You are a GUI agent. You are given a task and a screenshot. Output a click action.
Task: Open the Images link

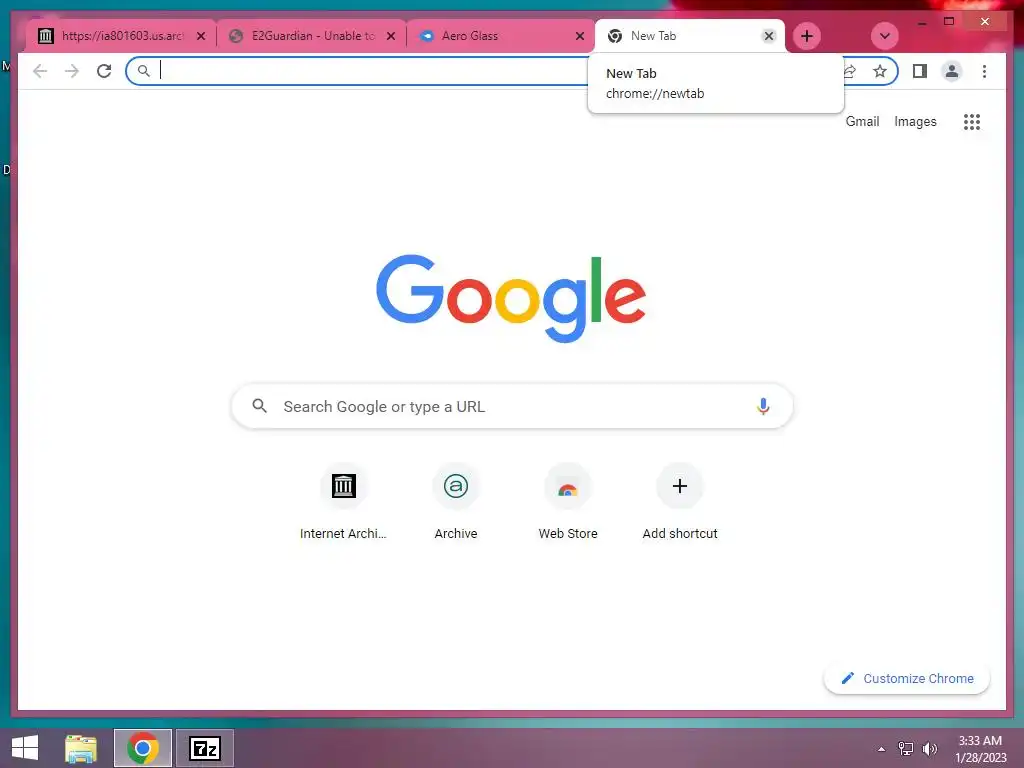[915, 121]
